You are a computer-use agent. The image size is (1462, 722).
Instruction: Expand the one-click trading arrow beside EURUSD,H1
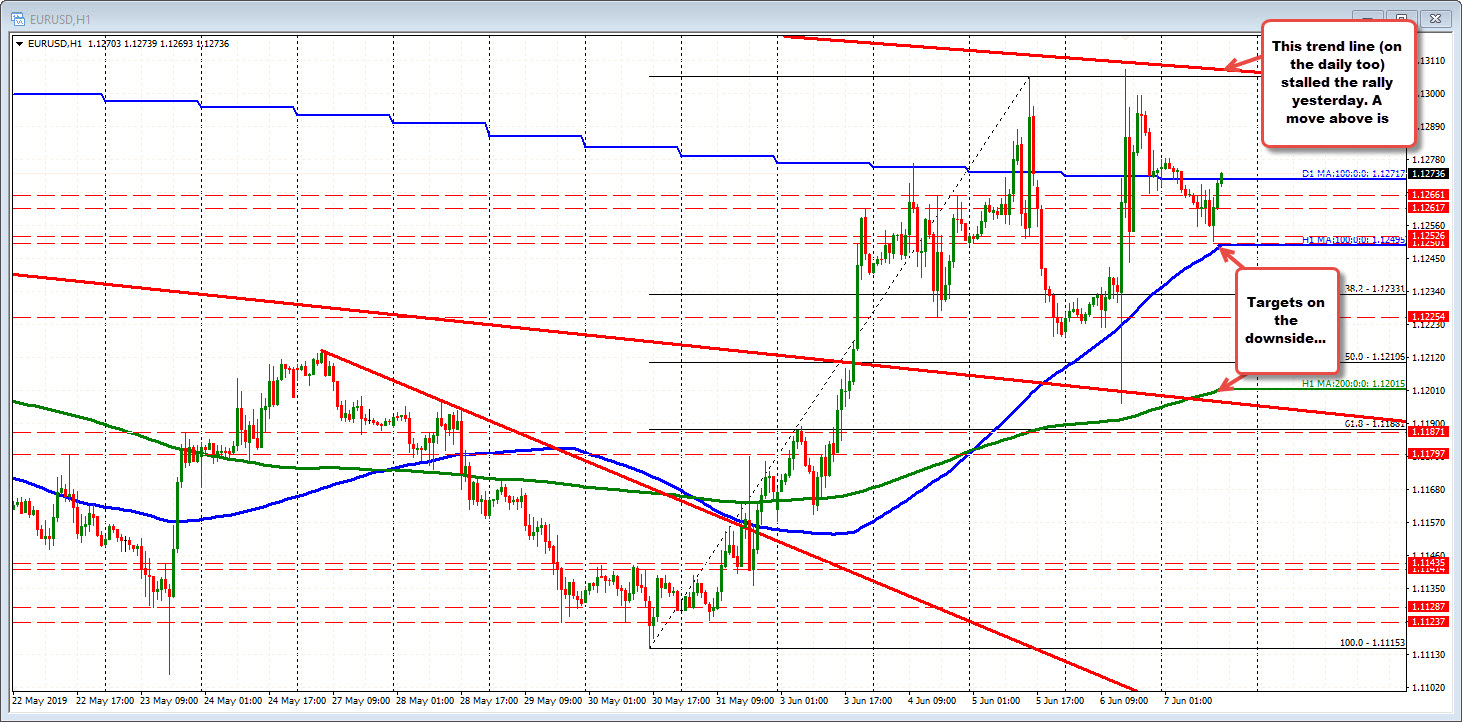coord(21,42)
